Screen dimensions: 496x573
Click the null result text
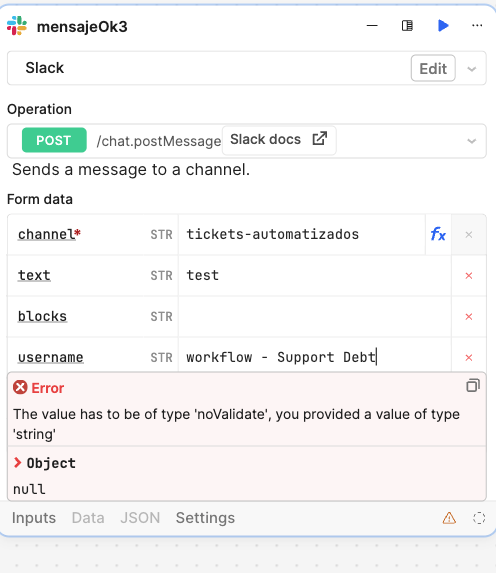(29, 489)
